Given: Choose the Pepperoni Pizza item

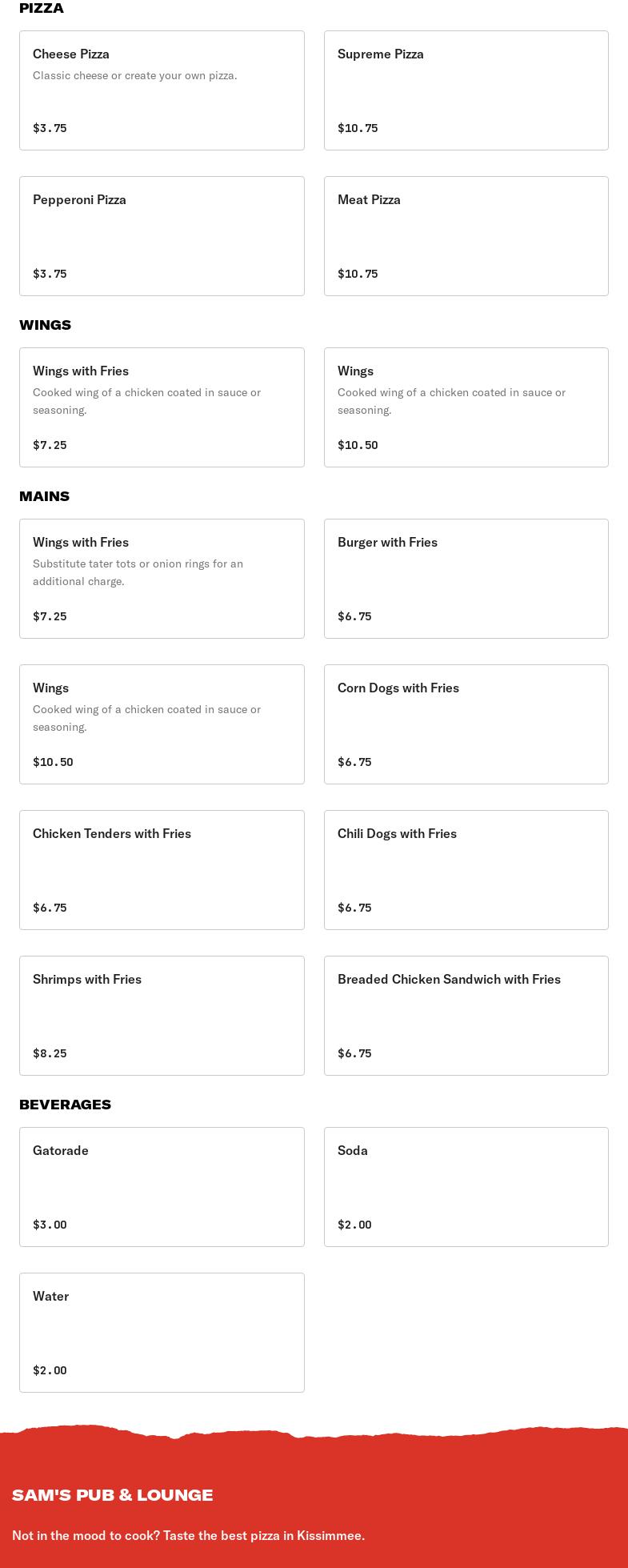Looking at the screenshot, I should coord(162,236).
